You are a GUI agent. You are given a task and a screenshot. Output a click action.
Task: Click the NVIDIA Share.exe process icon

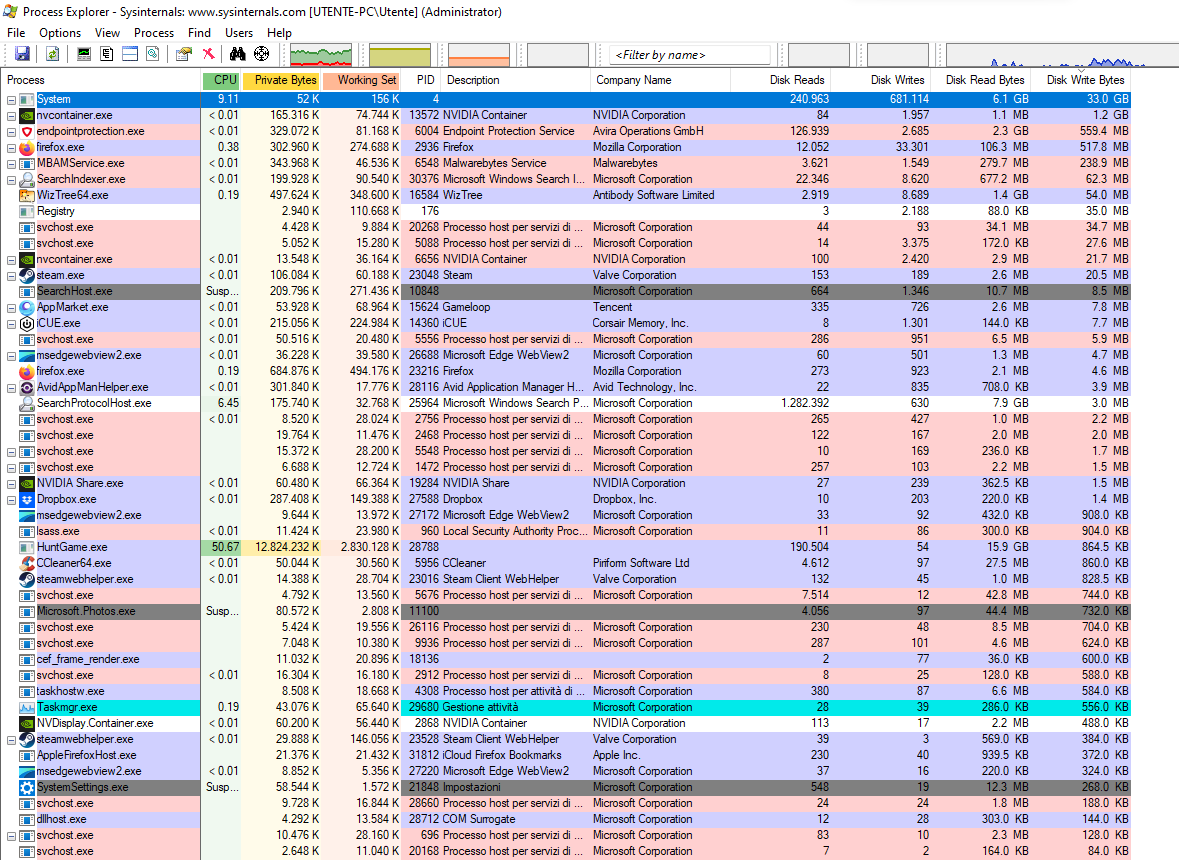[x=27, y=483]
